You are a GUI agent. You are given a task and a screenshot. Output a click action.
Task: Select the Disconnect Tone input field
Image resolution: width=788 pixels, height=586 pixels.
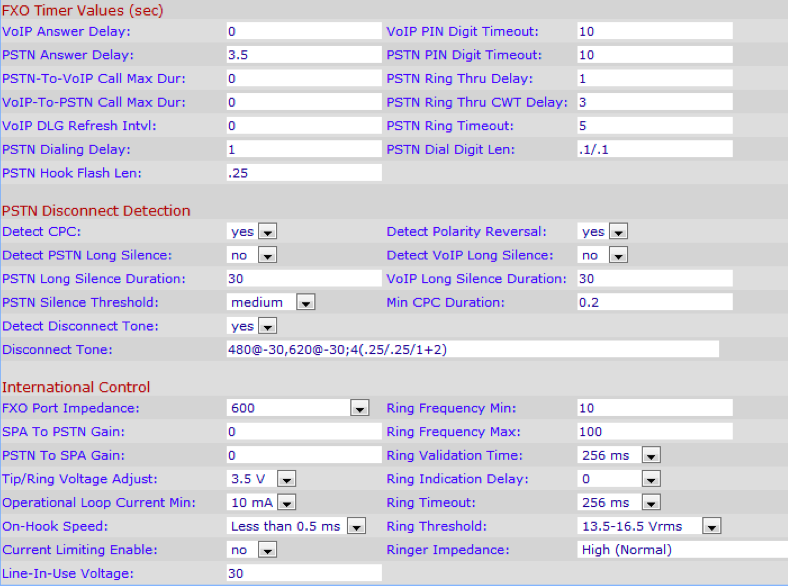coord(472,349)
